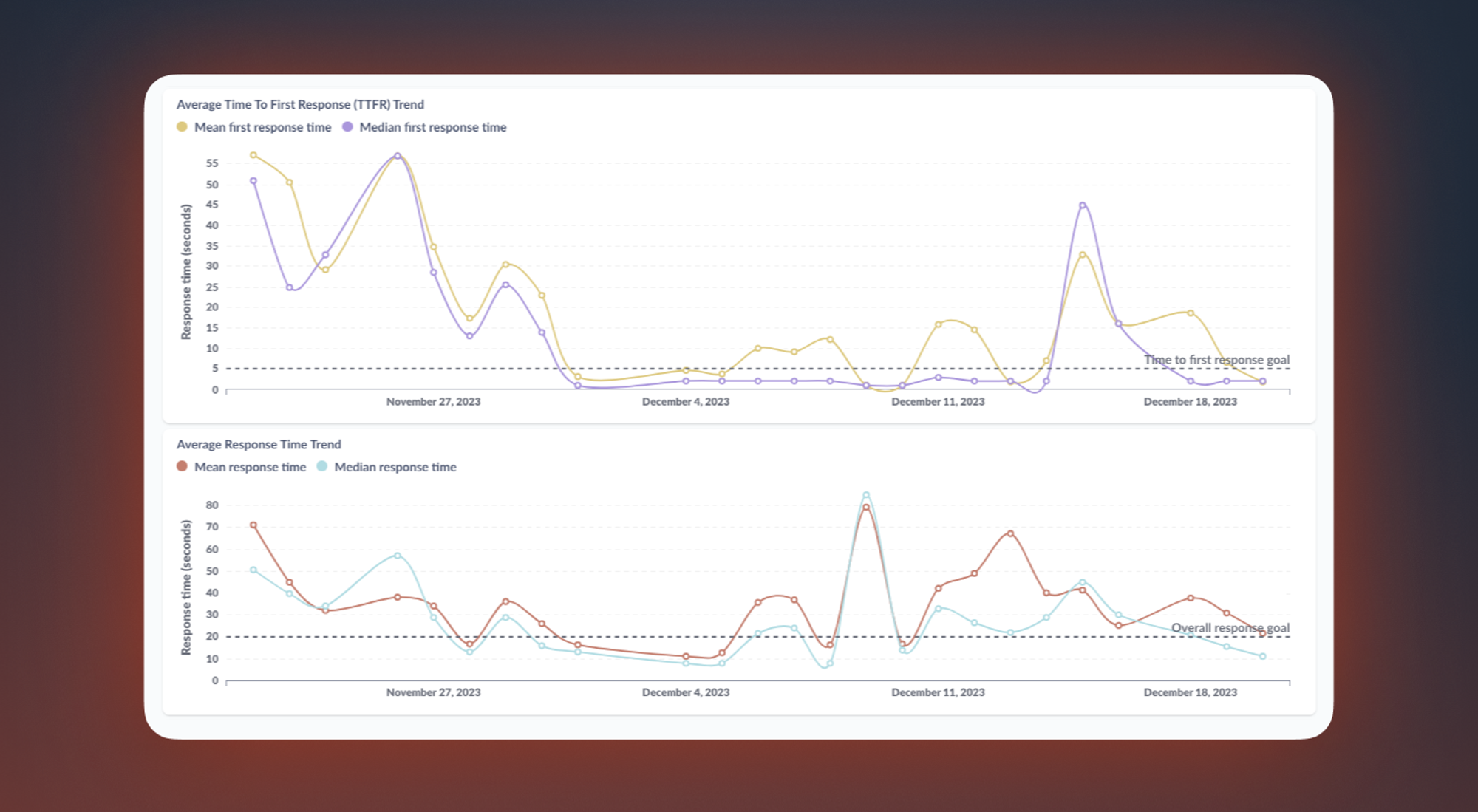Screen dimensions: 1478x812
Task: Click the December 18, 2023 label in bottom chart
Action: point(1190,692)
